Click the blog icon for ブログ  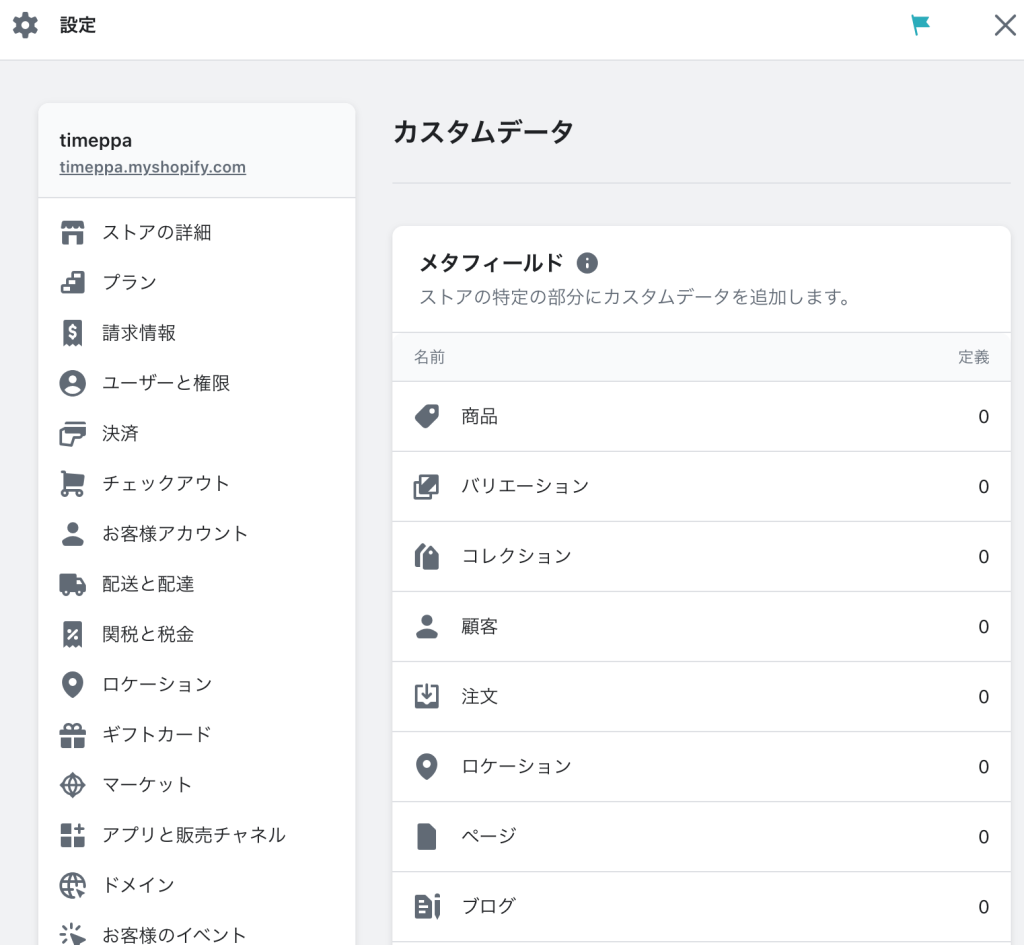click(x=427, y=906)
